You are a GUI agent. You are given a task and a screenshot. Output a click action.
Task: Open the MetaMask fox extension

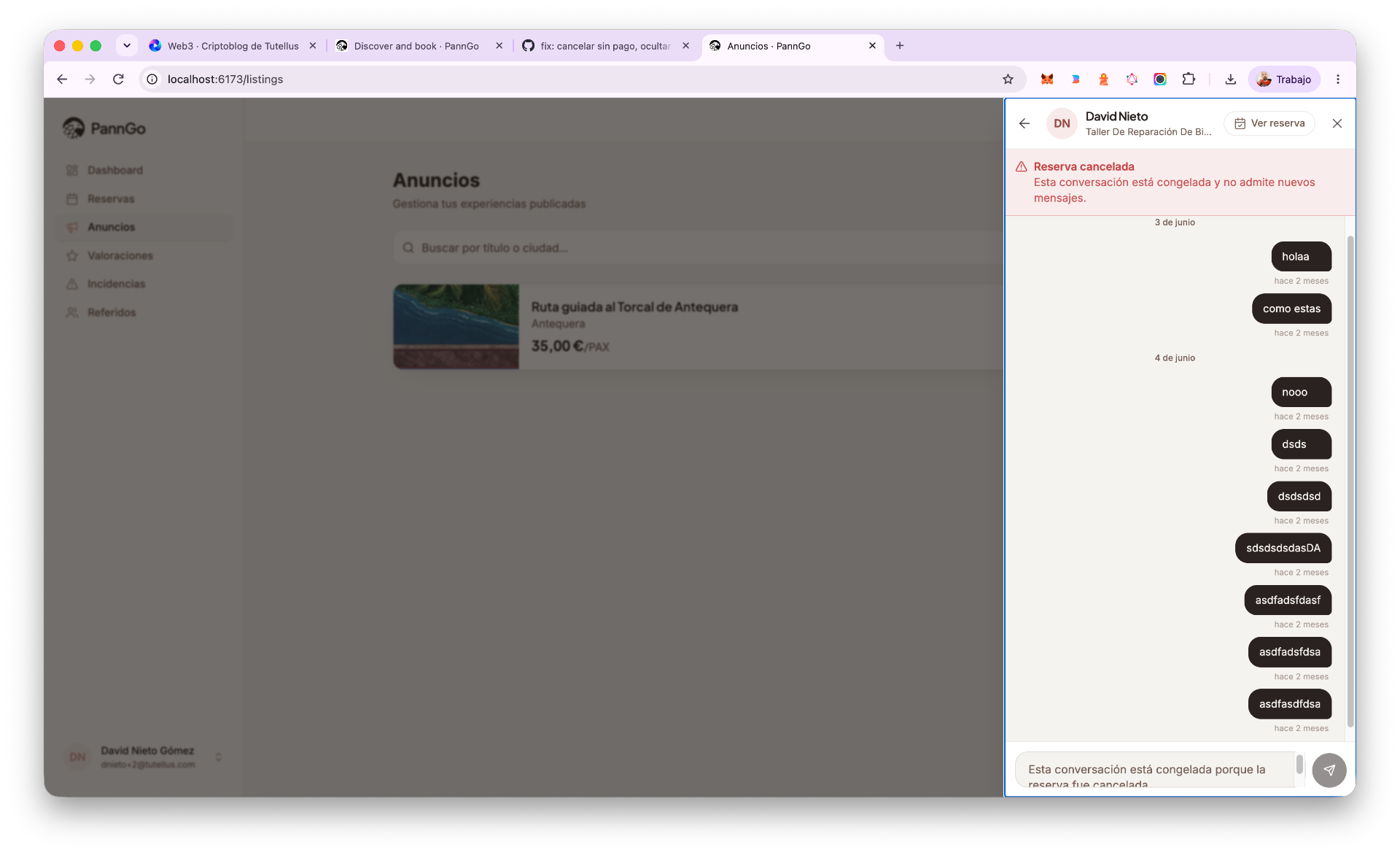tap(1047, 80)
